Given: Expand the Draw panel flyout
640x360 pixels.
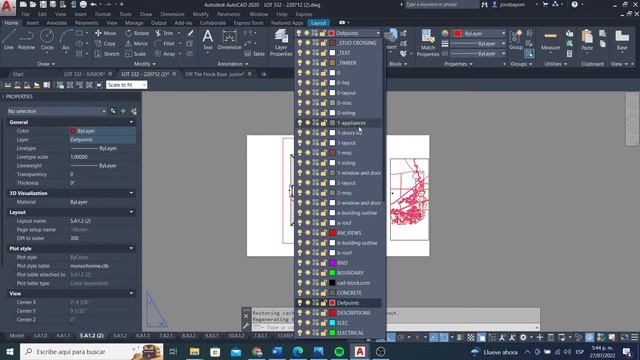Looking at the screenshot, I should [x=46, y=64].
